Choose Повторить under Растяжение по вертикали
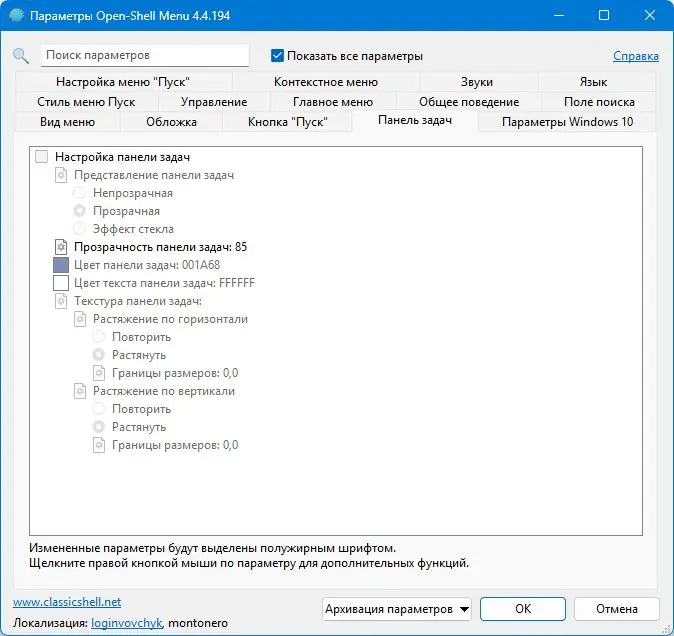674x636 pixels. (x=98, y=409)
